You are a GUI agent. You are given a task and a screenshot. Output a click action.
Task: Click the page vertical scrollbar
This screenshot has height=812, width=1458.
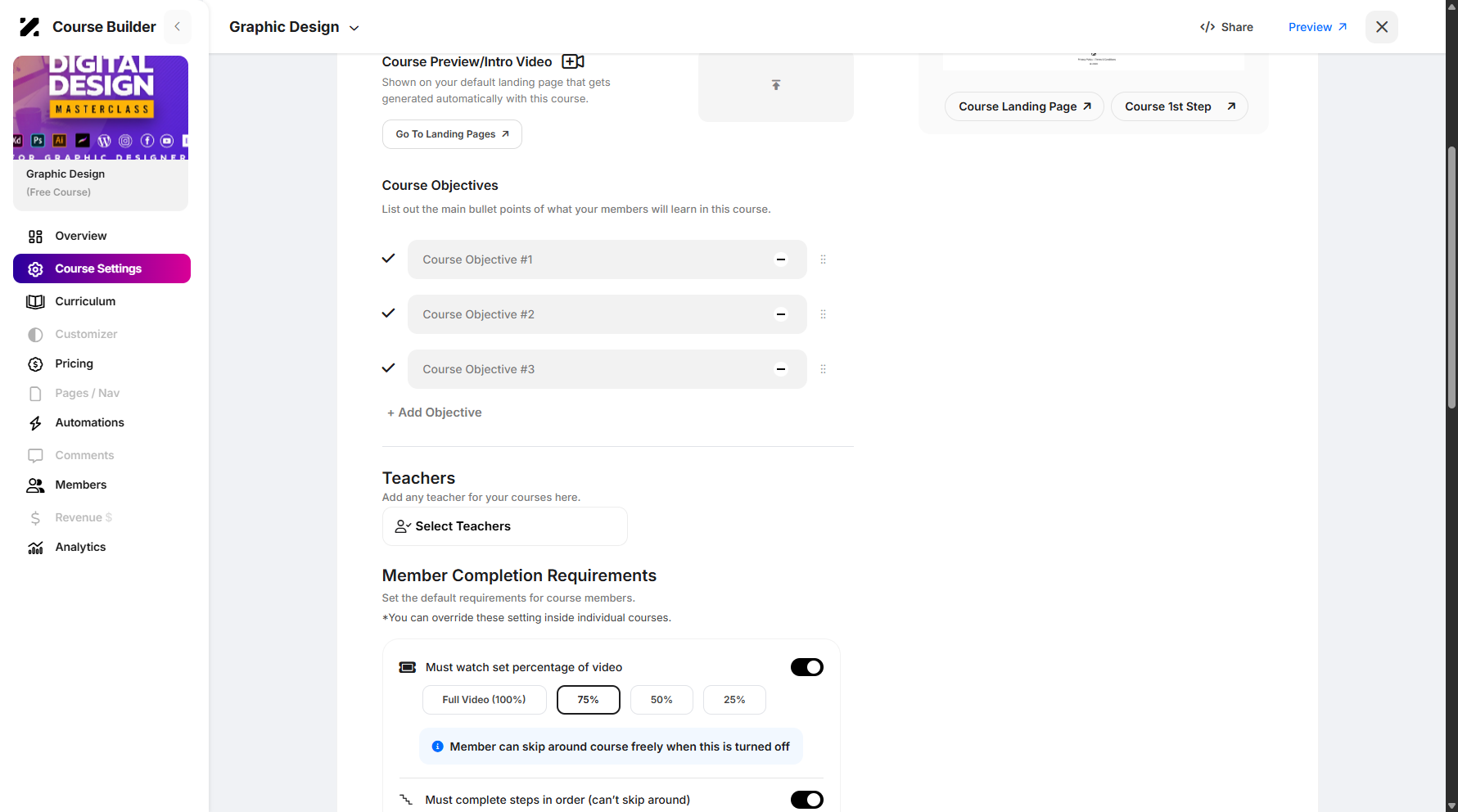(x=1451, y=277)
